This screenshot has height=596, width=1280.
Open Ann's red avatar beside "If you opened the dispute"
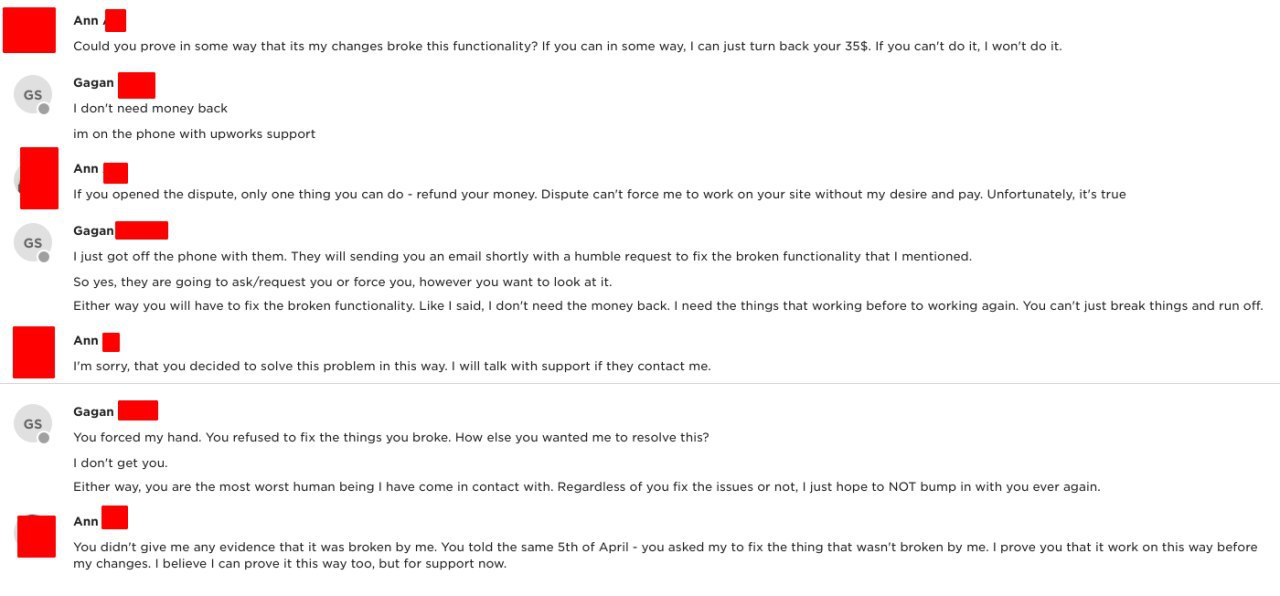(x=39, y=177)
